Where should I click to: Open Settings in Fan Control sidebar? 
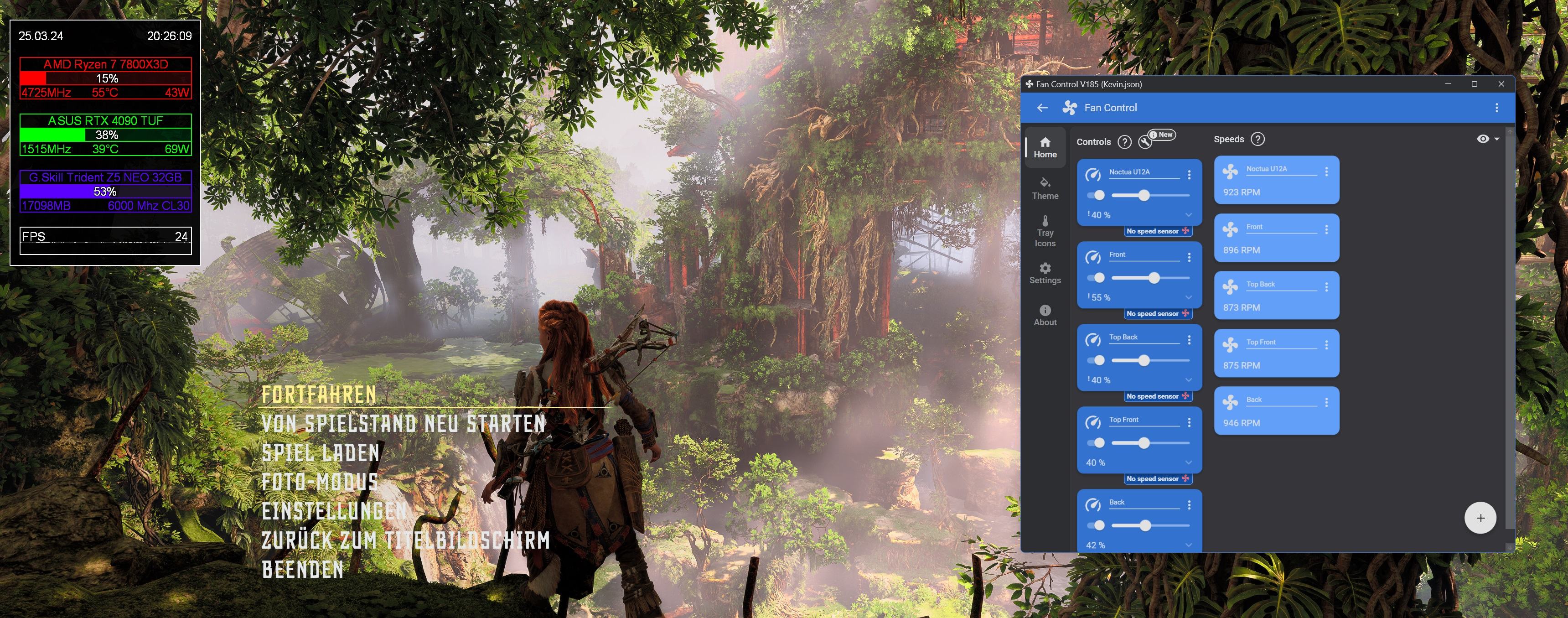(1045, 273)
